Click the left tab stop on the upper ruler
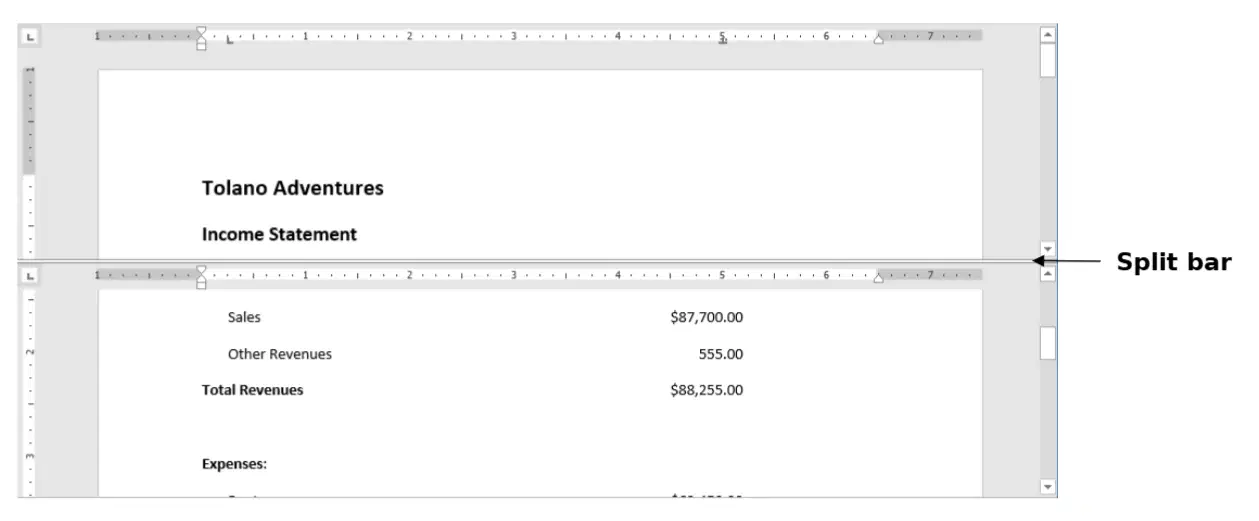 [231, 40]
